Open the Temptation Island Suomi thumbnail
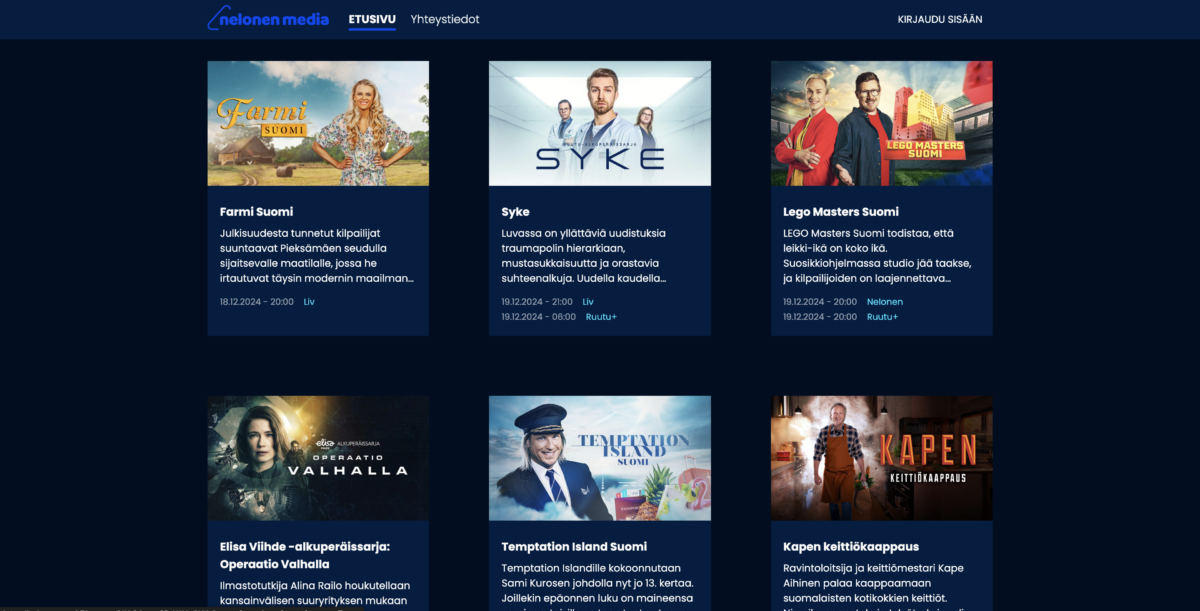Image resolution: width=1200 pixels, height=611 pixels. pyautogui.click(x=600, y=458)
